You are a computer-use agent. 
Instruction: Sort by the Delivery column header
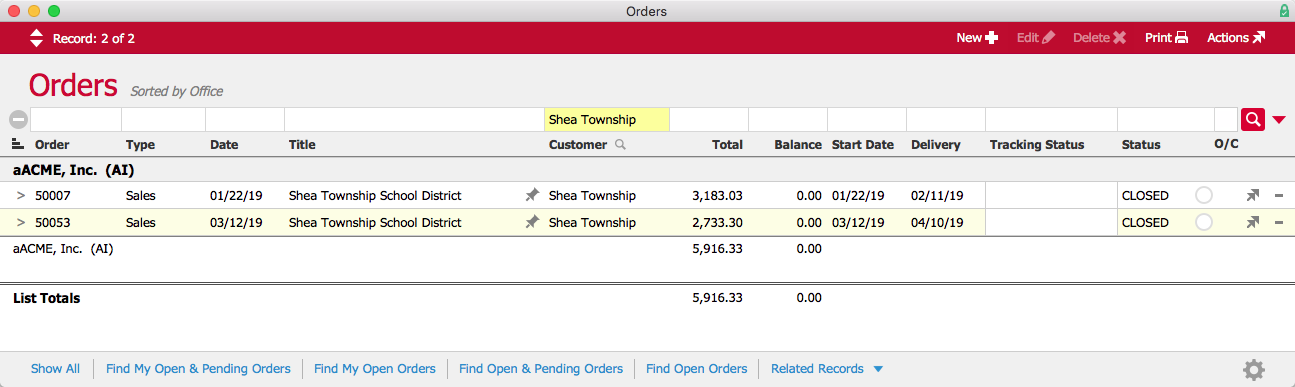click(936, 145)
